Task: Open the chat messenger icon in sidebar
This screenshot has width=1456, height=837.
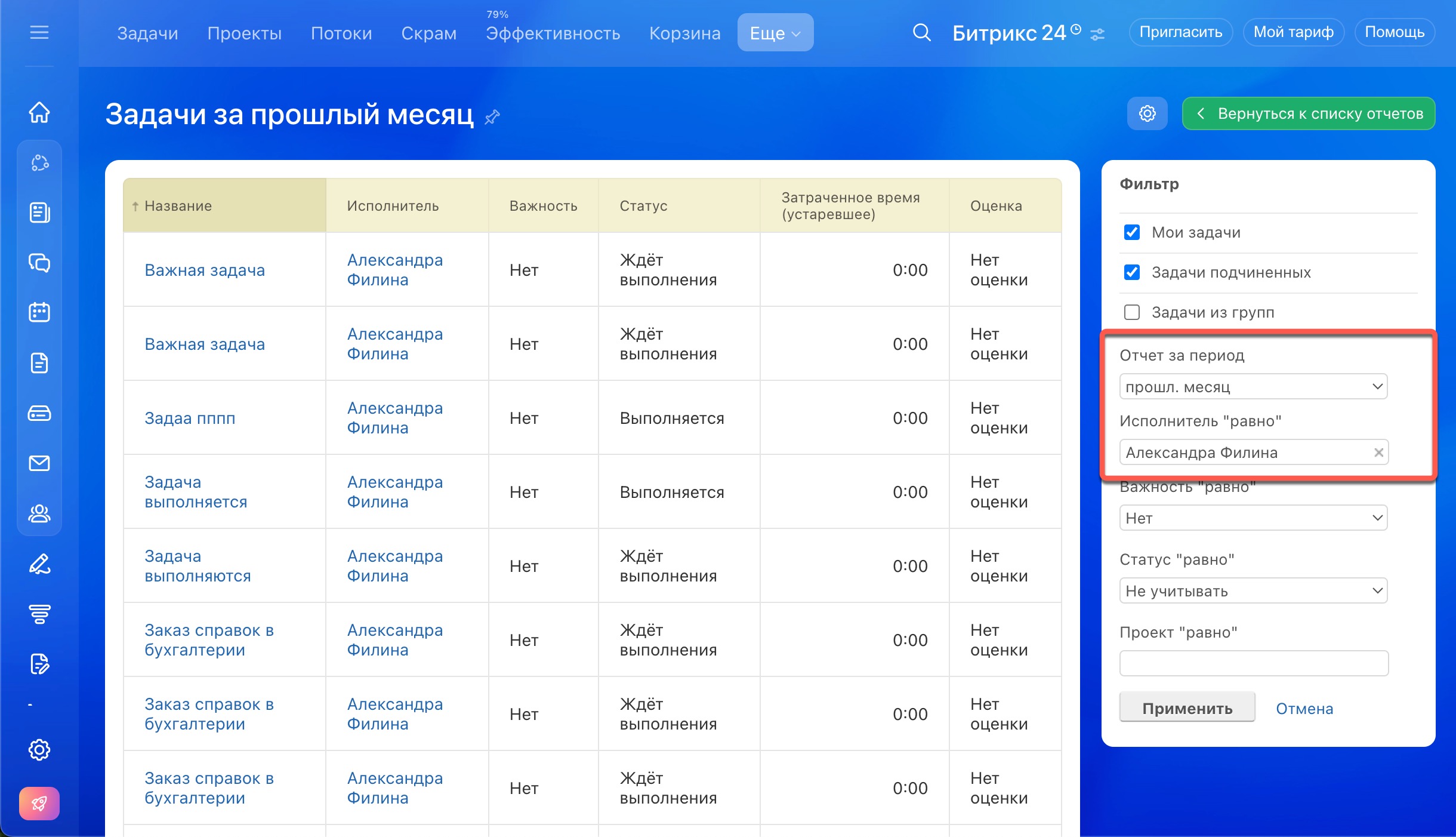Action: (x=39, y=263)
